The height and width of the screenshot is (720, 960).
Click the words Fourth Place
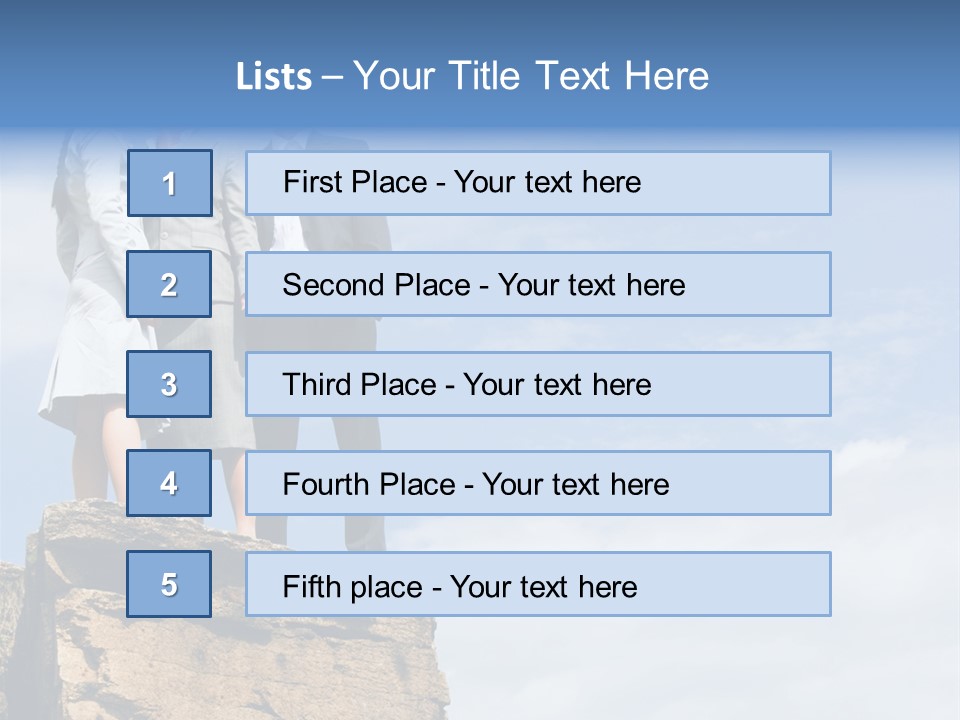369,484
